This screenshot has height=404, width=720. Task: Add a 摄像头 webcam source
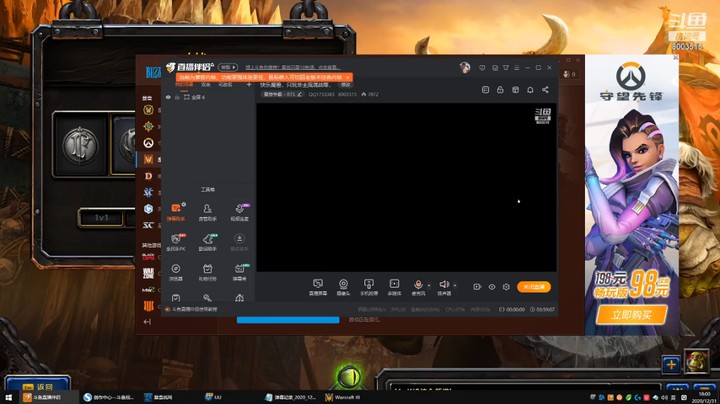point(343,287)
